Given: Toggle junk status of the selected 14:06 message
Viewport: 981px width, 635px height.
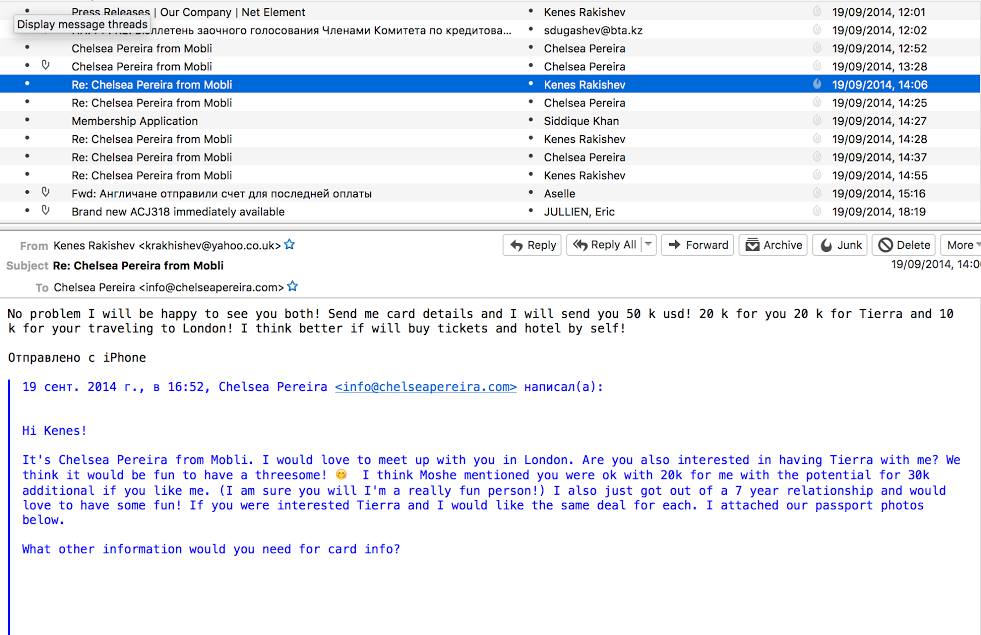Looking at the screenshot, I should pyautogui.click(x=817, y=85).
